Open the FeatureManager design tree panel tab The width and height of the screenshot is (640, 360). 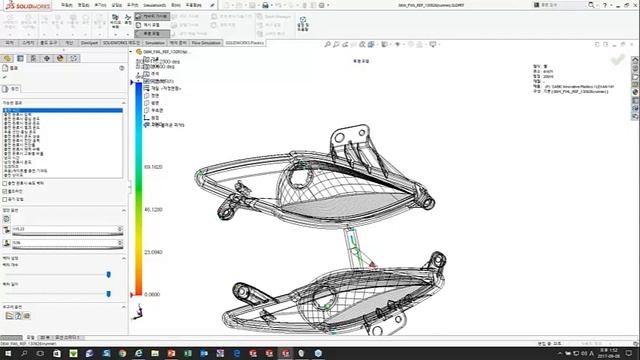pyautogui.click(x=7, y=58)
